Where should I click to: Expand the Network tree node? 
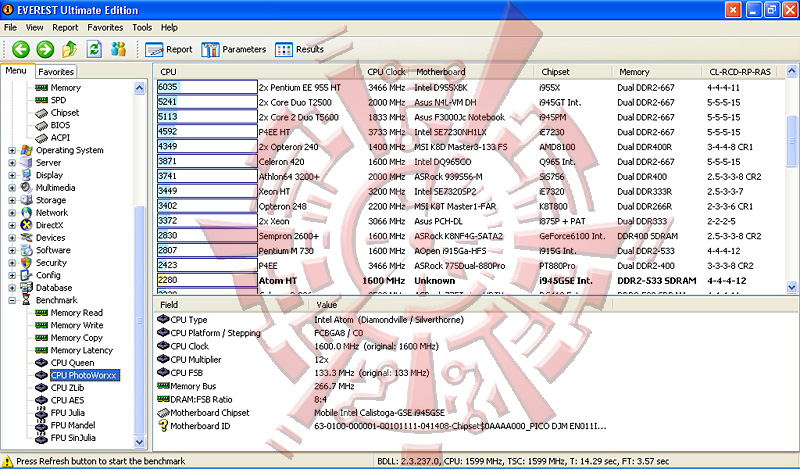point(12,213)
